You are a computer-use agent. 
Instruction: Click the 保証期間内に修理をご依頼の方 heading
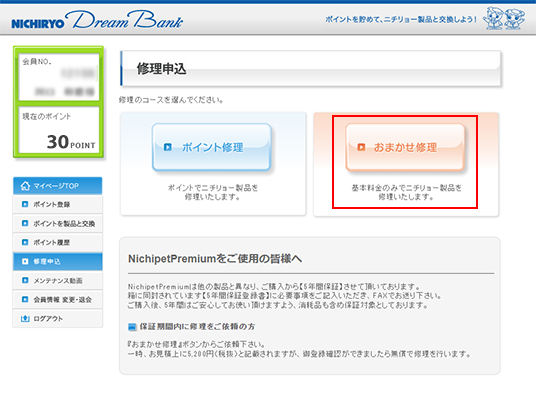(x=197, y=327)
